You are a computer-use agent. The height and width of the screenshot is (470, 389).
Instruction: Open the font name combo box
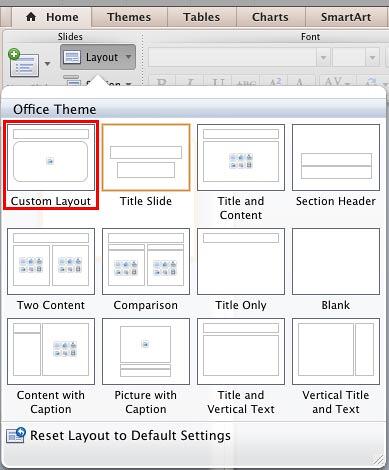click(239, 57)
